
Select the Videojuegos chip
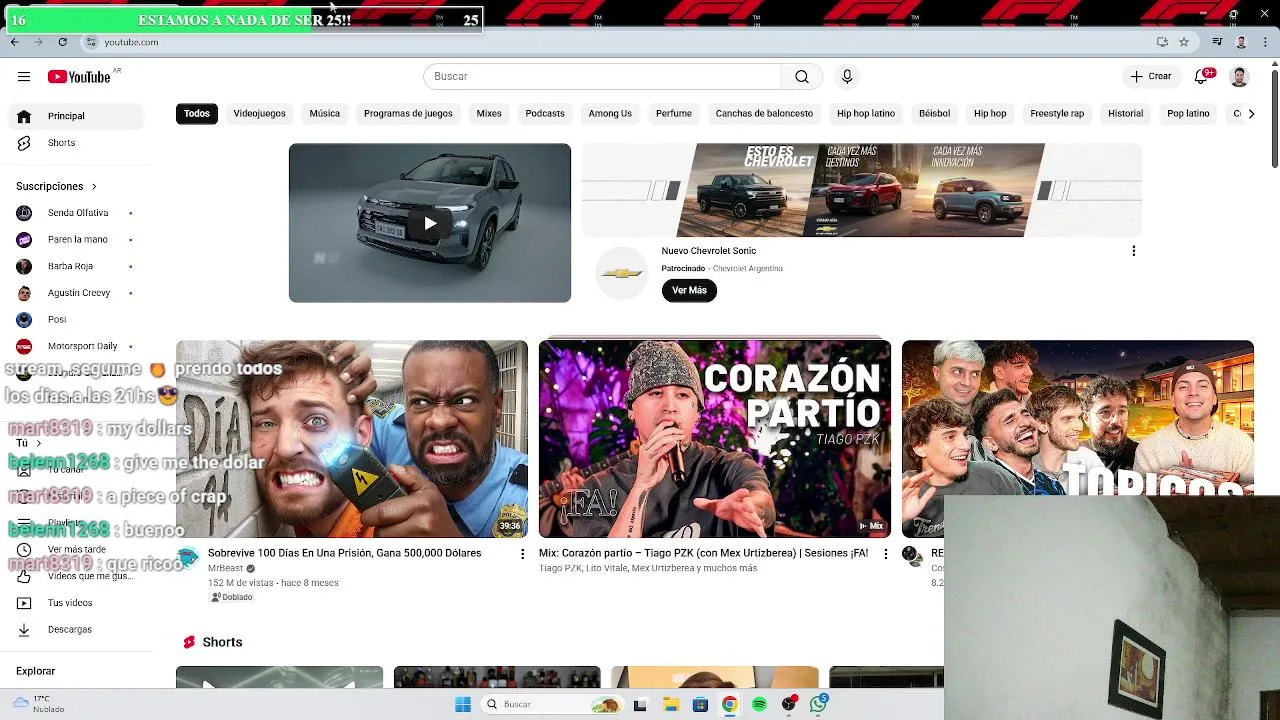click(260, 114)
